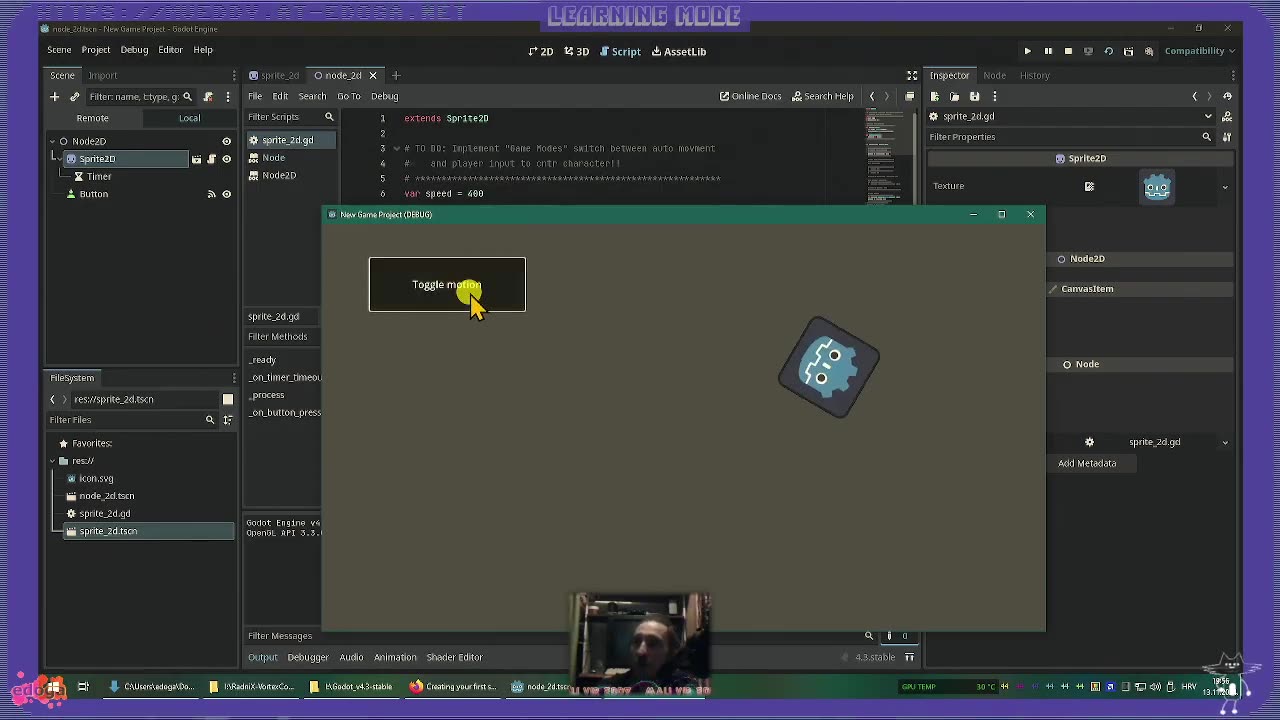Fold the comment block on line 3
Viewport: 1280px width, 720px height.
[396, 148]
